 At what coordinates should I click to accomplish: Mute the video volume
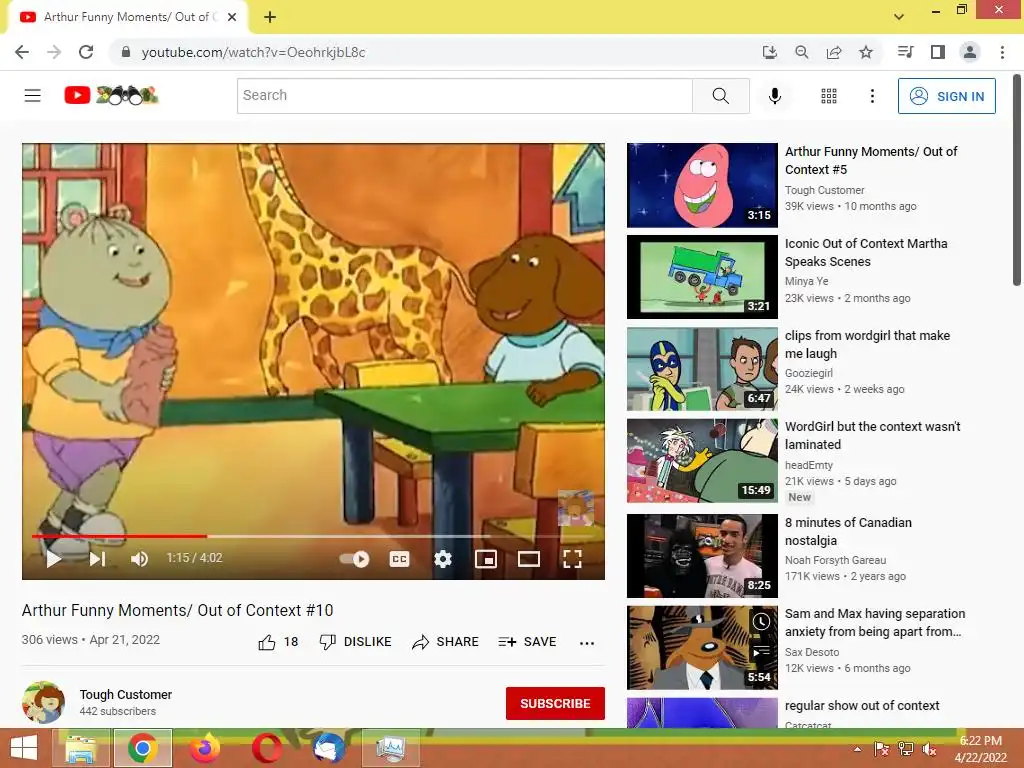[x=139, y=558]
